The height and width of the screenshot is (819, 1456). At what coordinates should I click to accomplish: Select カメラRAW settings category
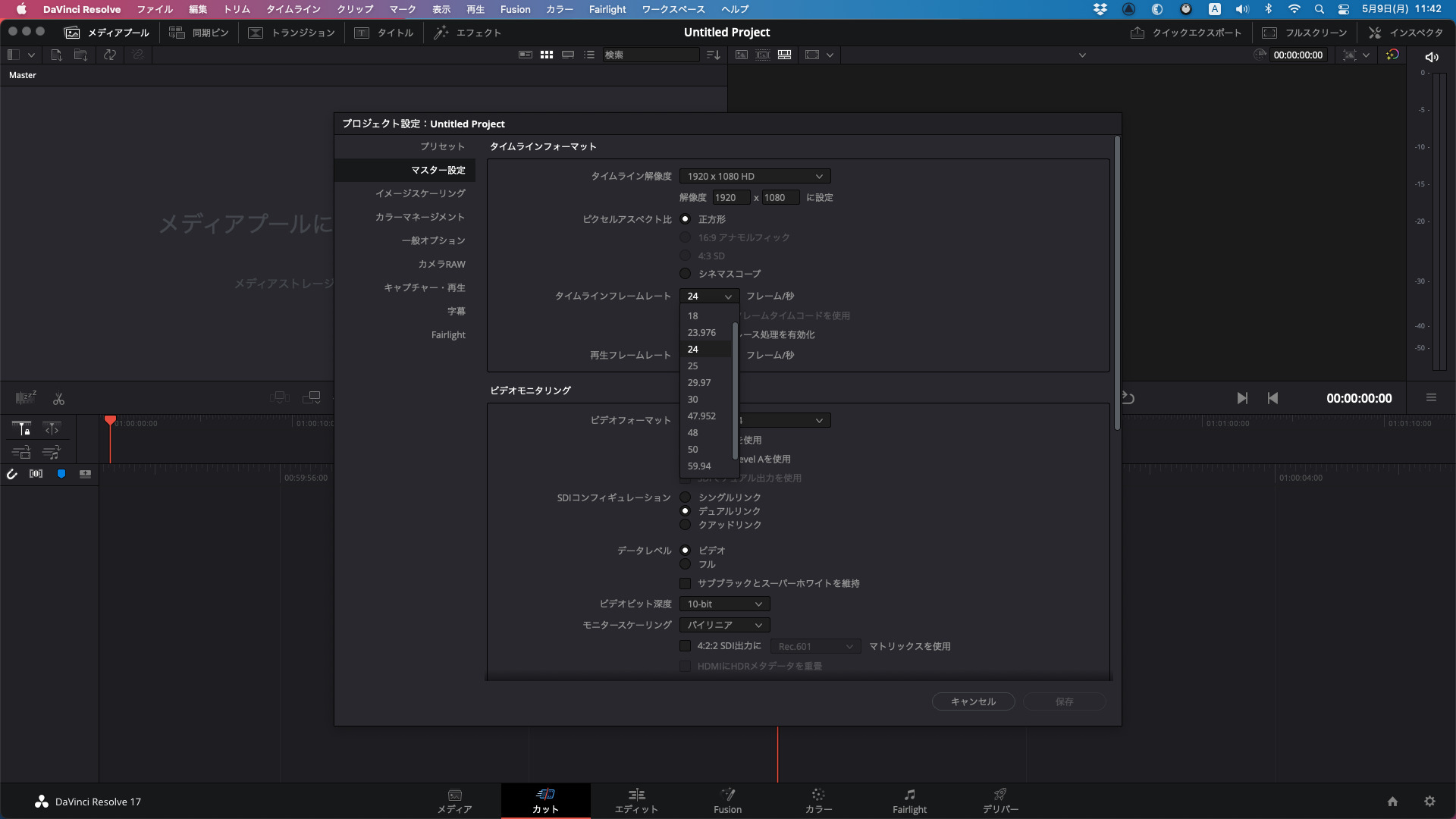pyautogui.click(x=441, y=264)
